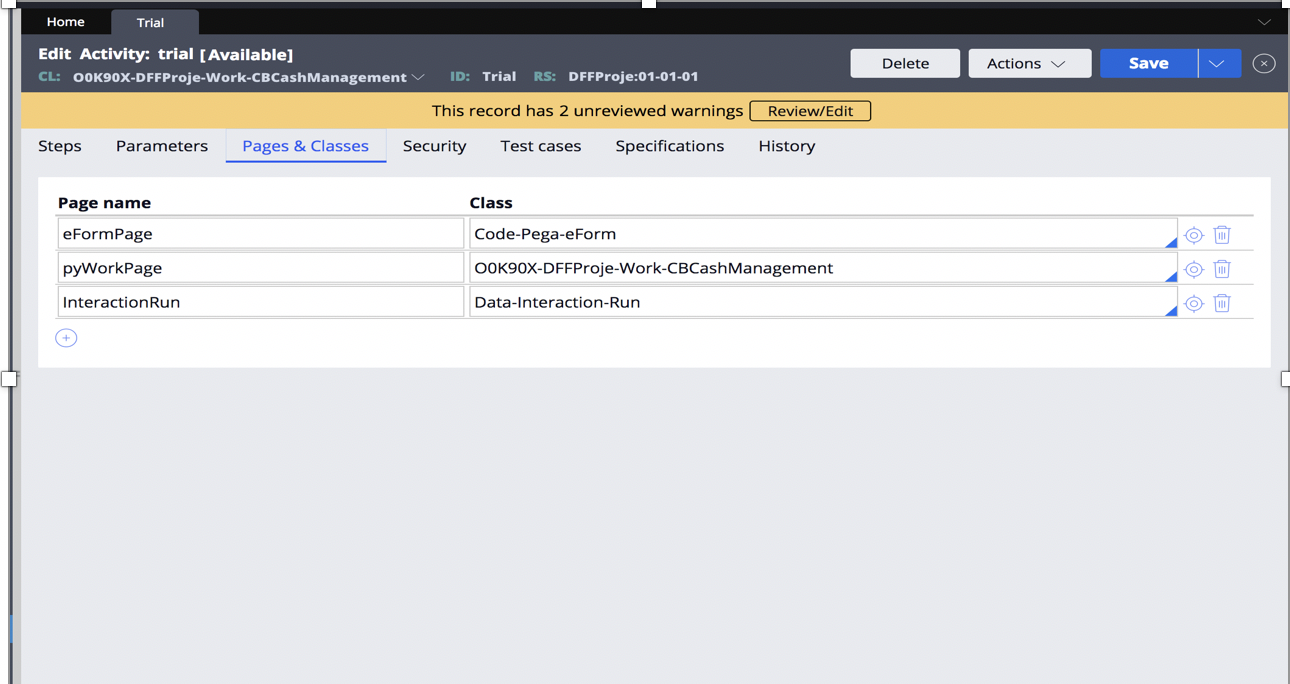Expand the tab list chevron
Image resolution: width=1290 pixels, height=684 pixels.
click(1264, 22)
